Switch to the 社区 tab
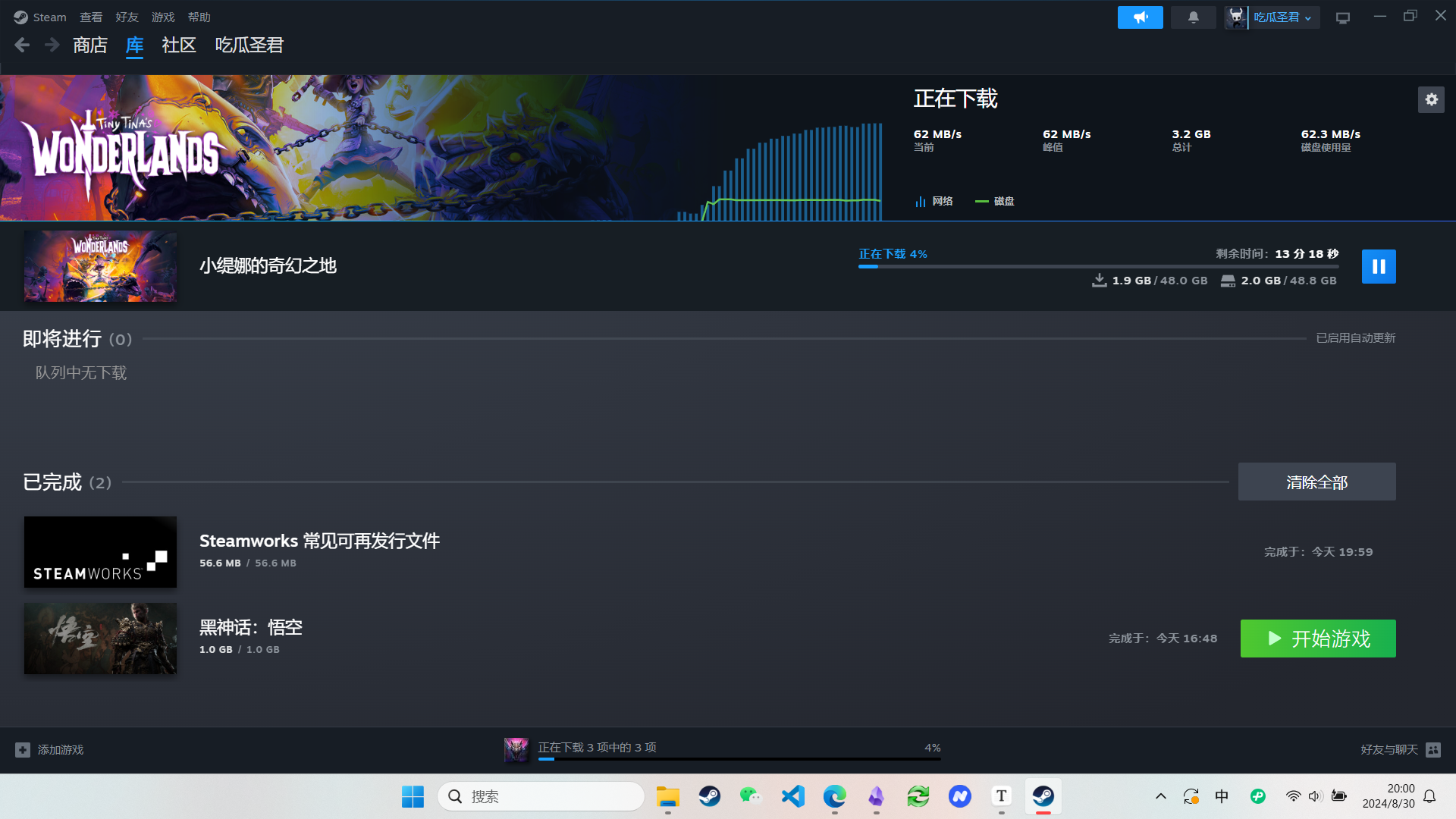 point(179,45)
